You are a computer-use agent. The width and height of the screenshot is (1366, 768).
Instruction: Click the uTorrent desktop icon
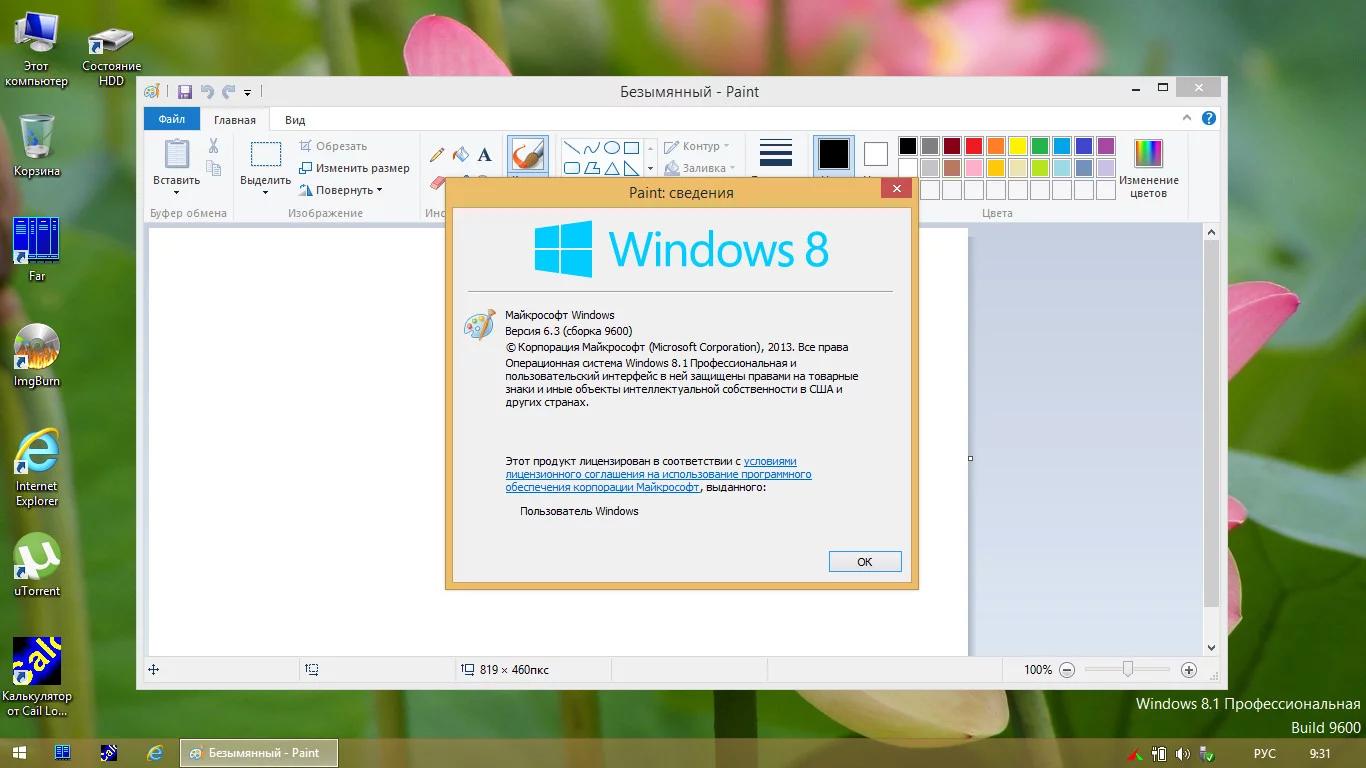(37, 564)
